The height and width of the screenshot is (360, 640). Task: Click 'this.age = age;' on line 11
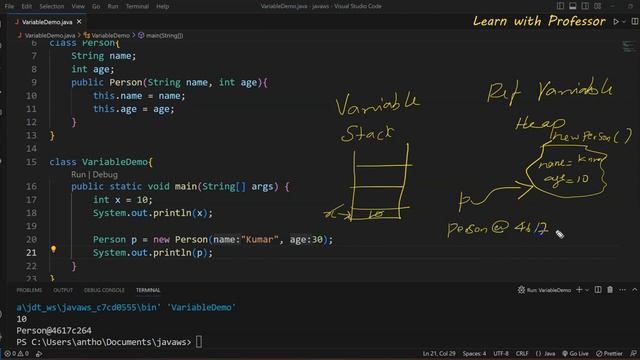133,109
